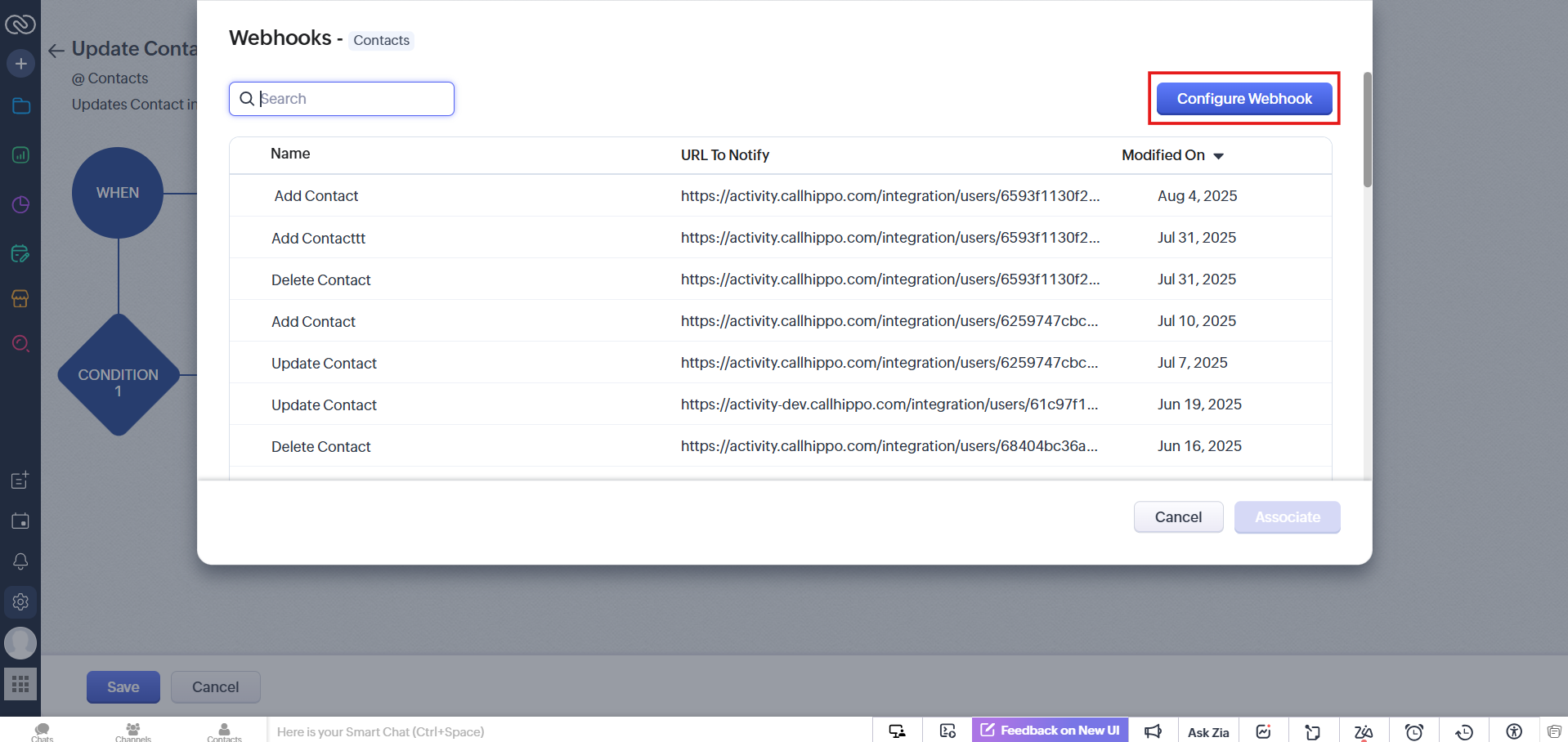Image resolution: width=1568 pixels, height=742 pixels.
Task: Click the Contacts tag beside Webhooks title
Action: coord(382,40)
